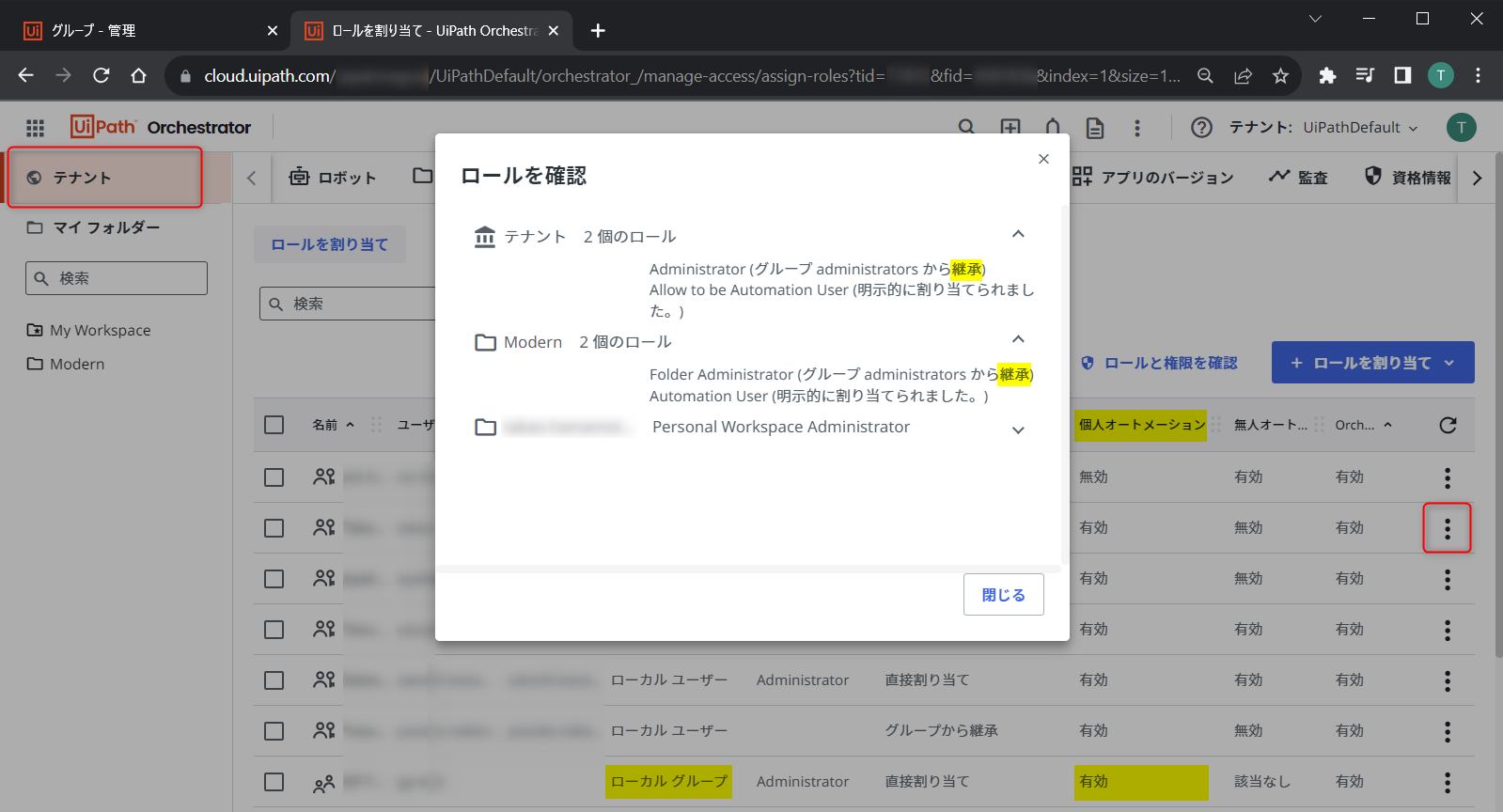Go back in browser history
Image resolution: width=1503 pixels, height=812 pixels.
(x=25, y=76)
